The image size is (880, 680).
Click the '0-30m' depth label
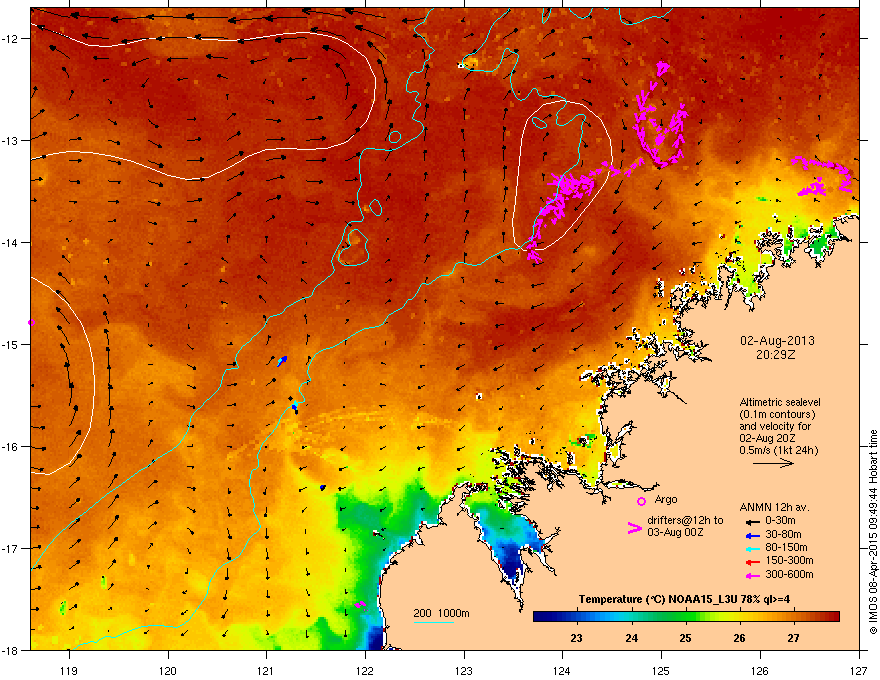[x=781, y=521]
